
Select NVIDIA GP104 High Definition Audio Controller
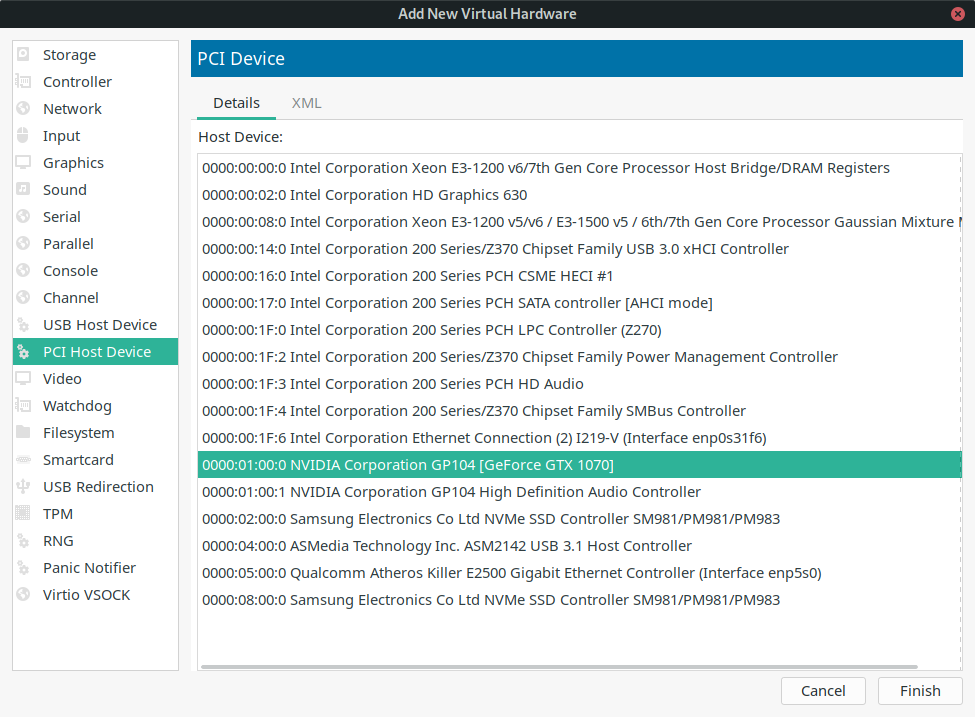point(579,492)
